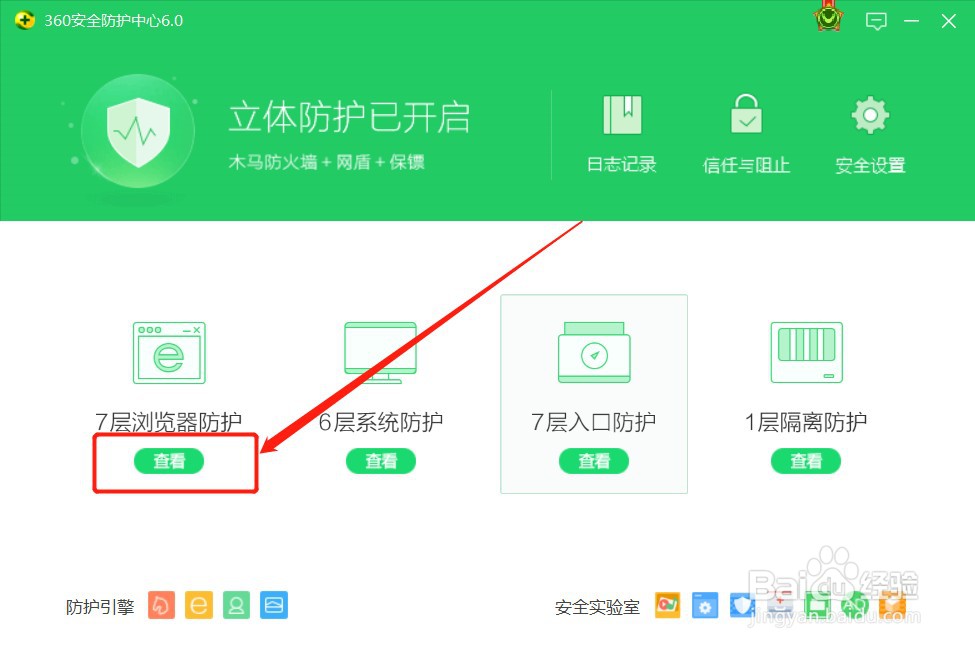Image resolution: width=975 pixels, height=650 pixels.
Task: Minimize the 360 security center window
Action: [x=912, y=21]
